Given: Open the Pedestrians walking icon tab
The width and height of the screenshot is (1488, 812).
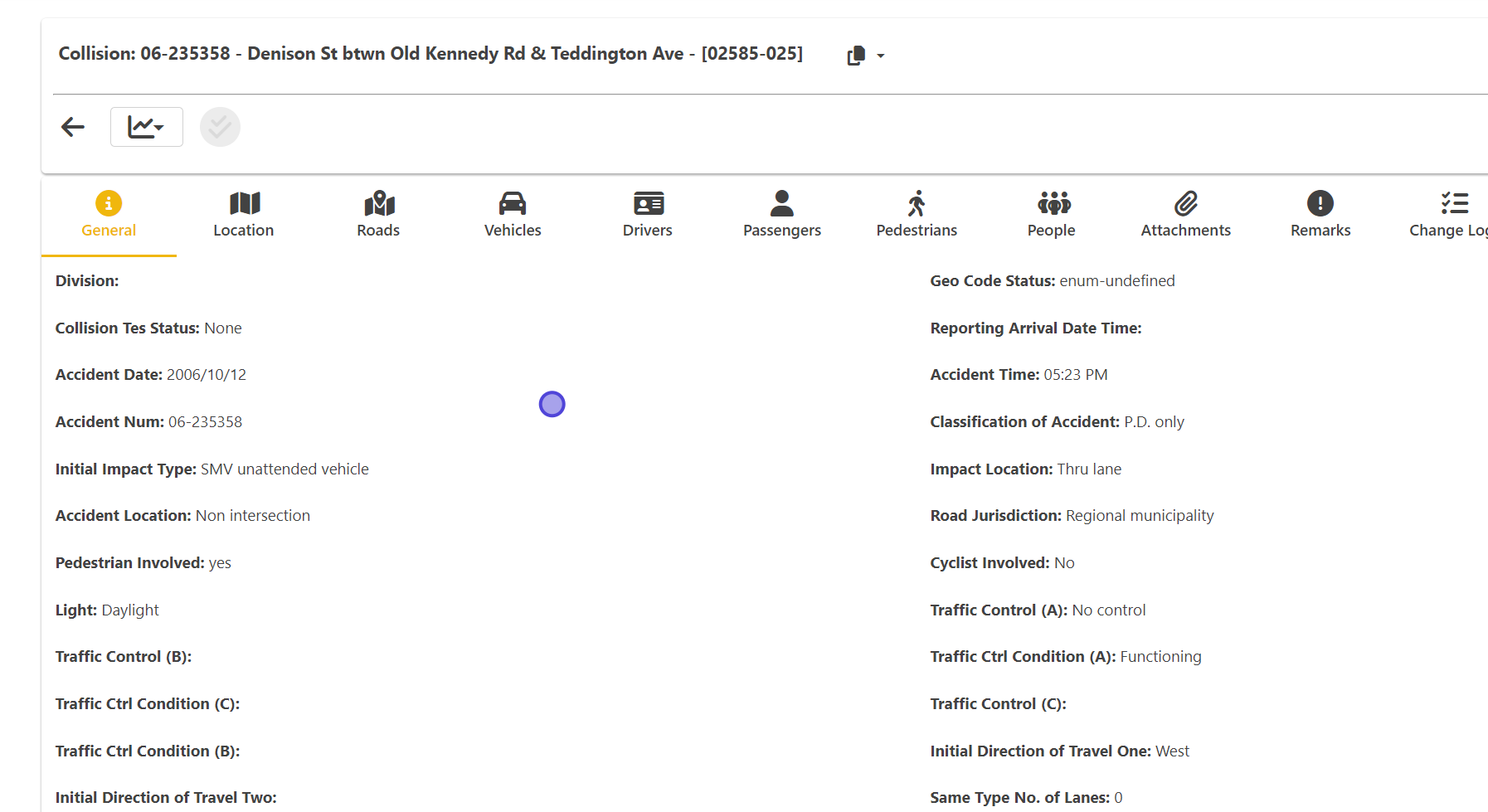Looking at the screenshot, I should pyautogui.click(x=917, y=215).
